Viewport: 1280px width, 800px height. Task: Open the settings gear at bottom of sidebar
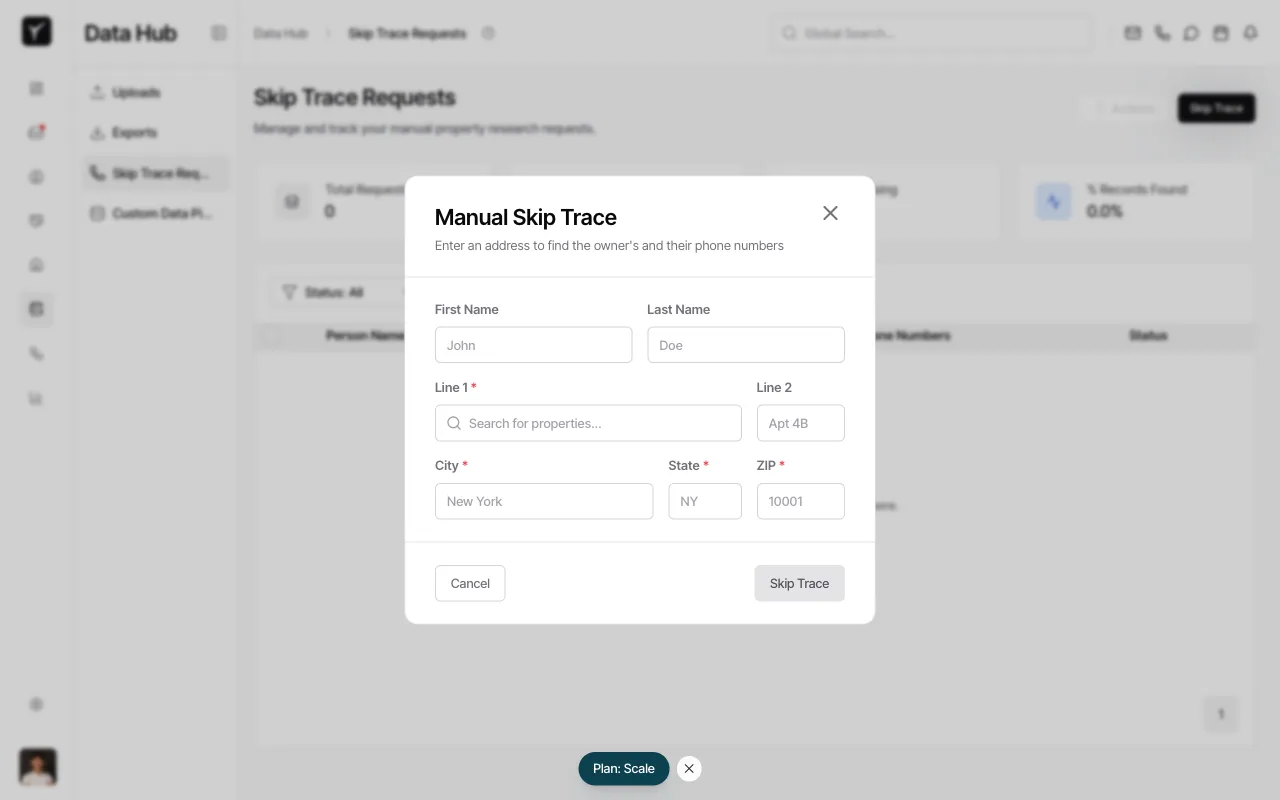(x=37, y=704)
